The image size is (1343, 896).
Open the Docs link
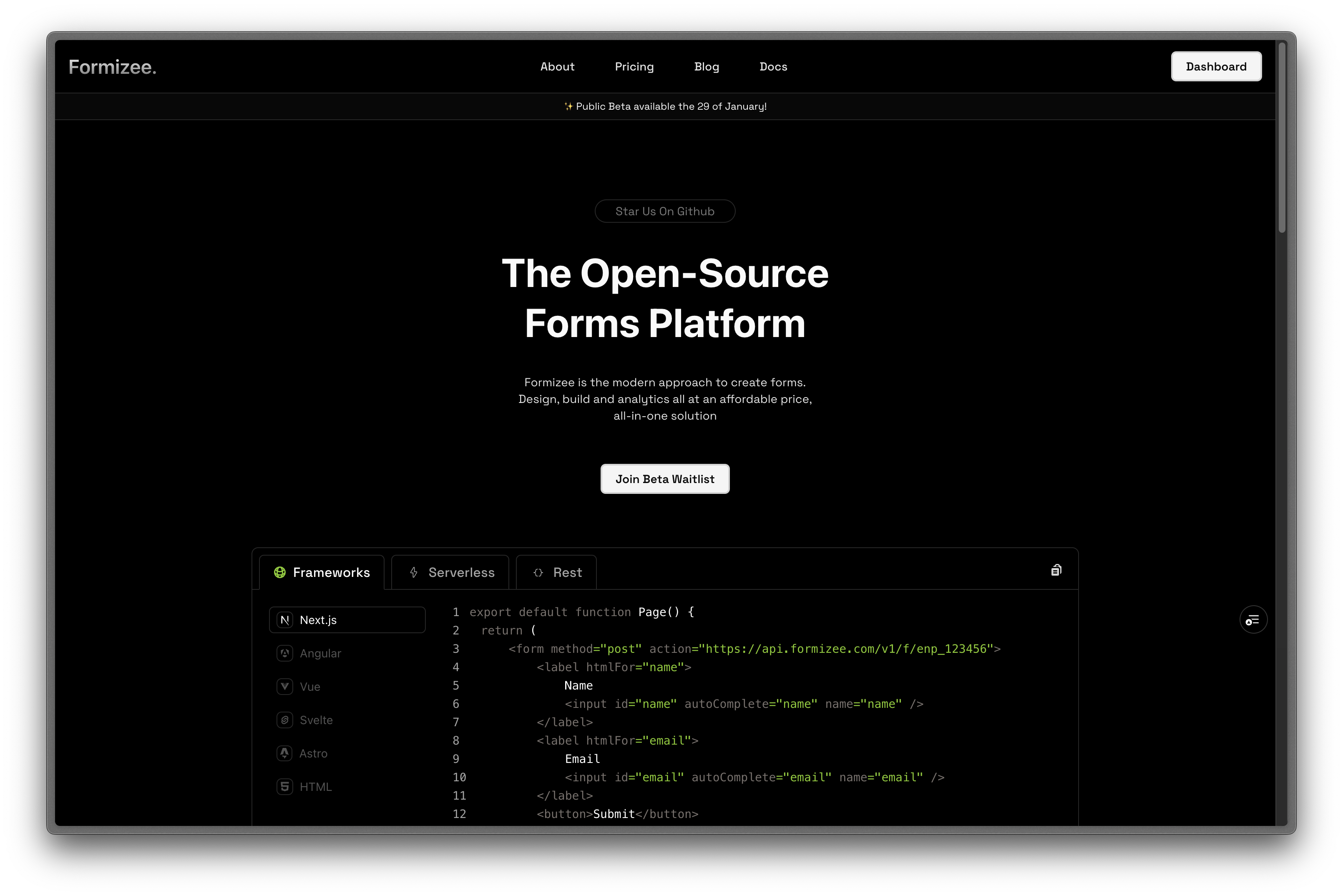[x=773, y=67]
